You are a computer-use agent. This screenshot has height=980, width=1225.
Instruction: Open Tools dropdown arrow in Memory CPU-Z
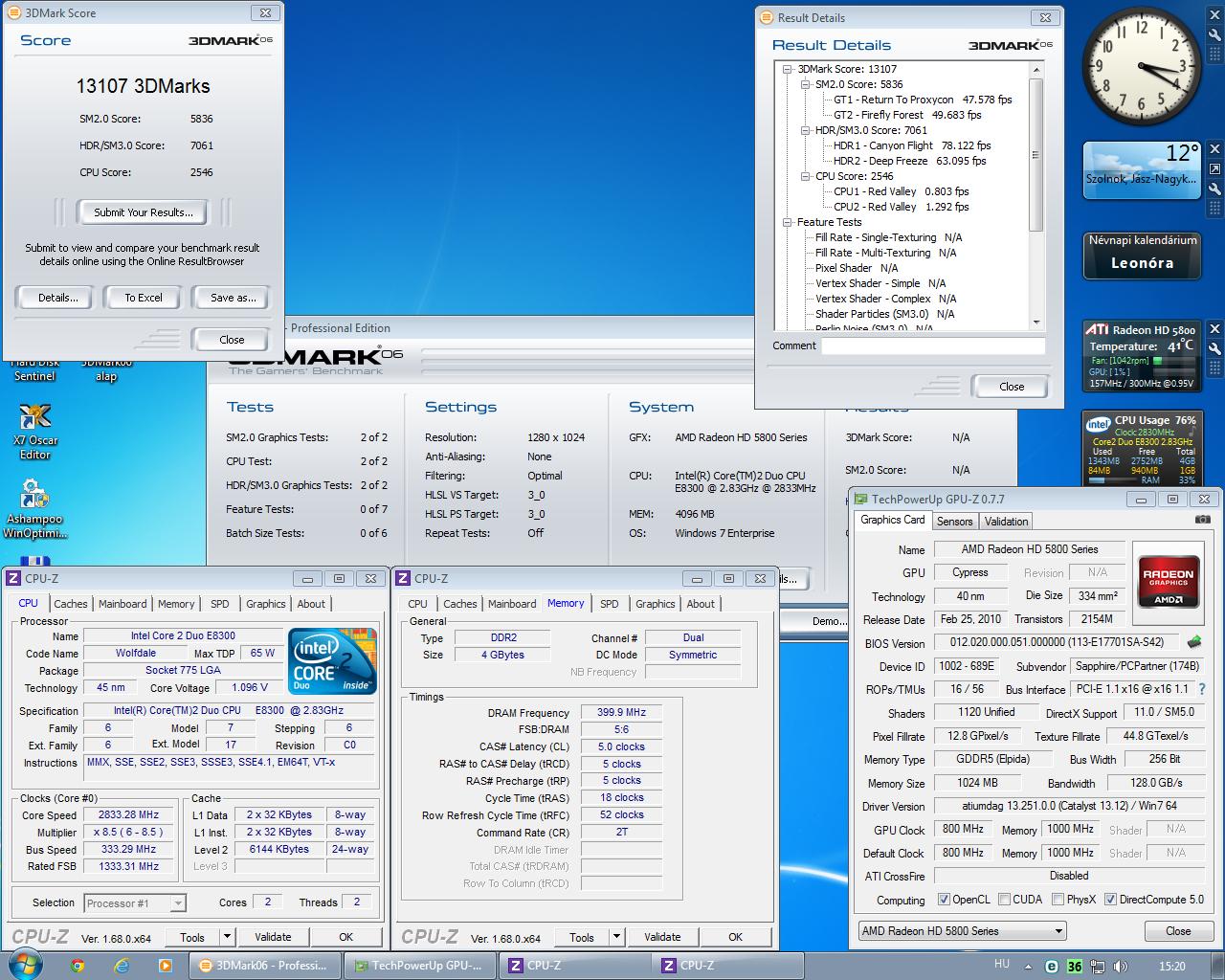pyautogui.click(x=617, y=937)
